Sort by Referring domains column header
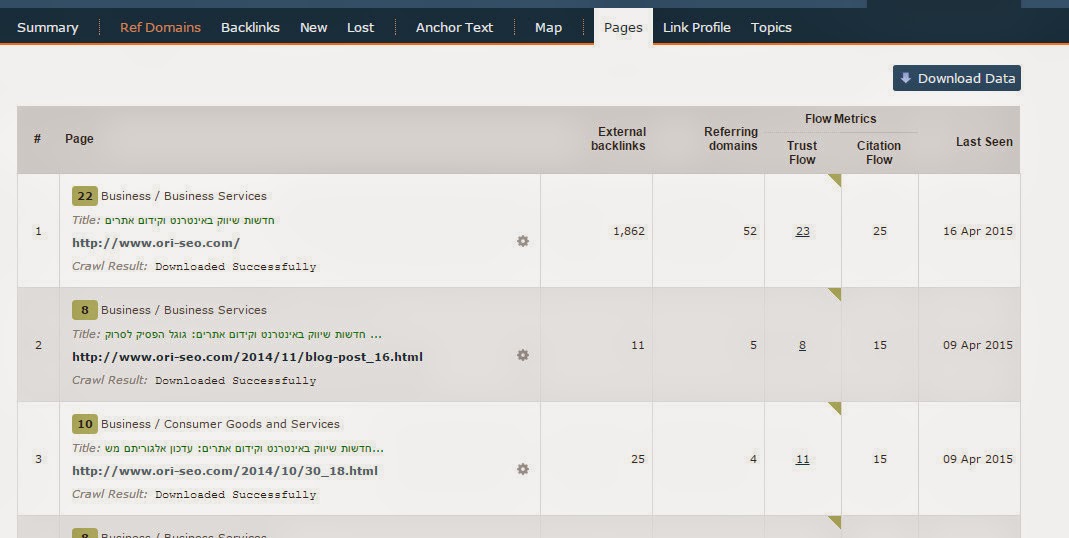Image resolution: width=1069 pixels, height=538 pixels. coord(731,138)
